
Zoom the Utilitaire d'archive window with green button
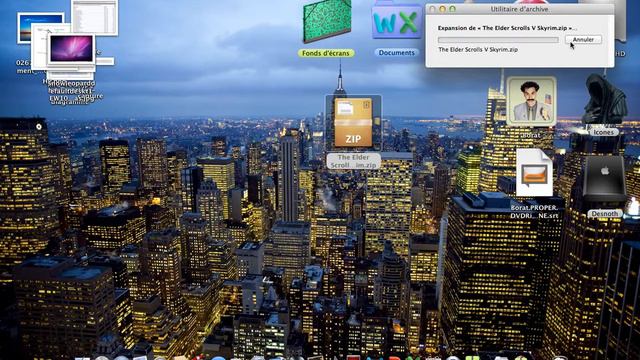(x=452, y=9)
